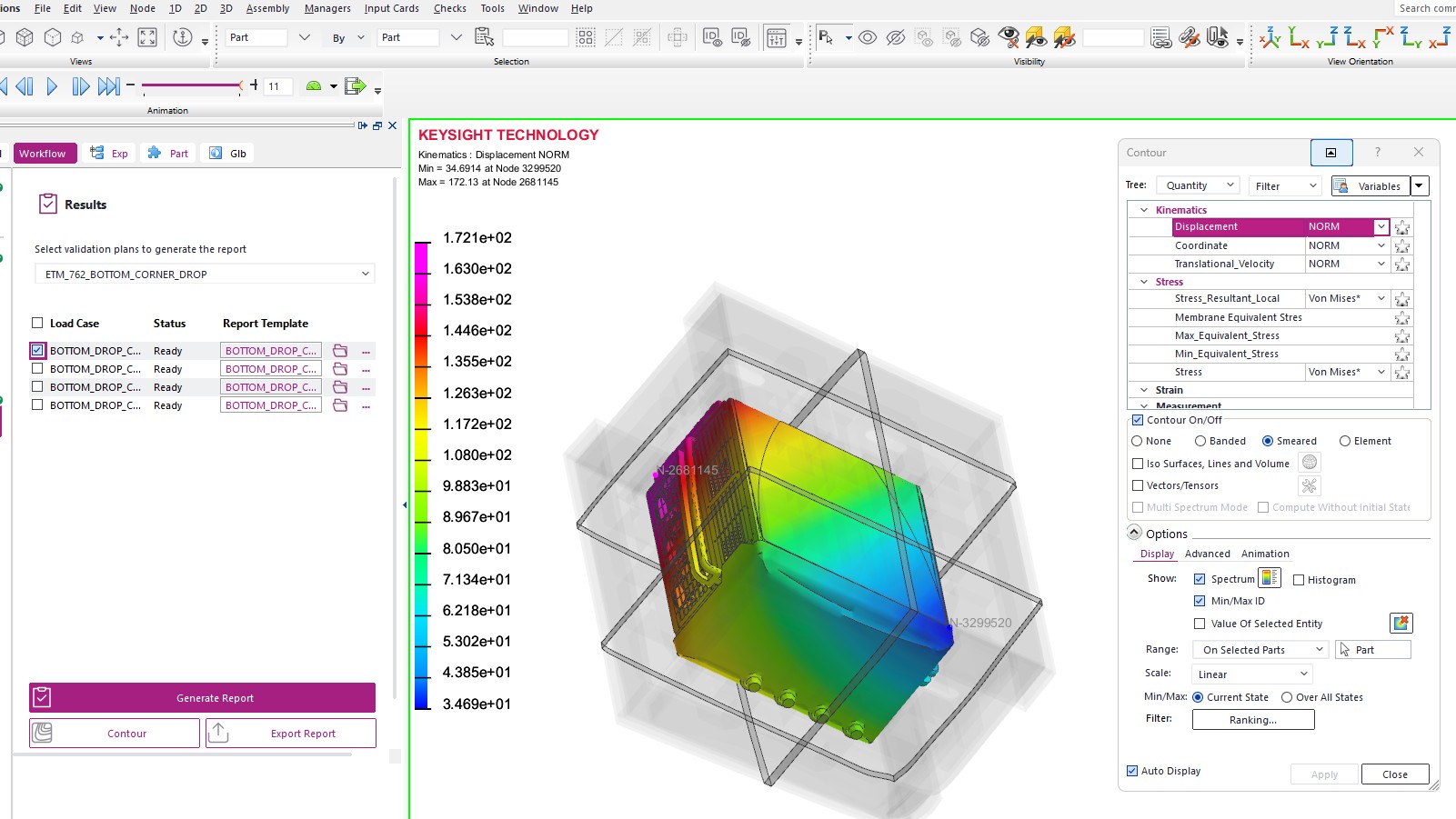Open the Filter dropdown in Contour
This screenshot has width=1456, height=819.
click(1285, 185)
